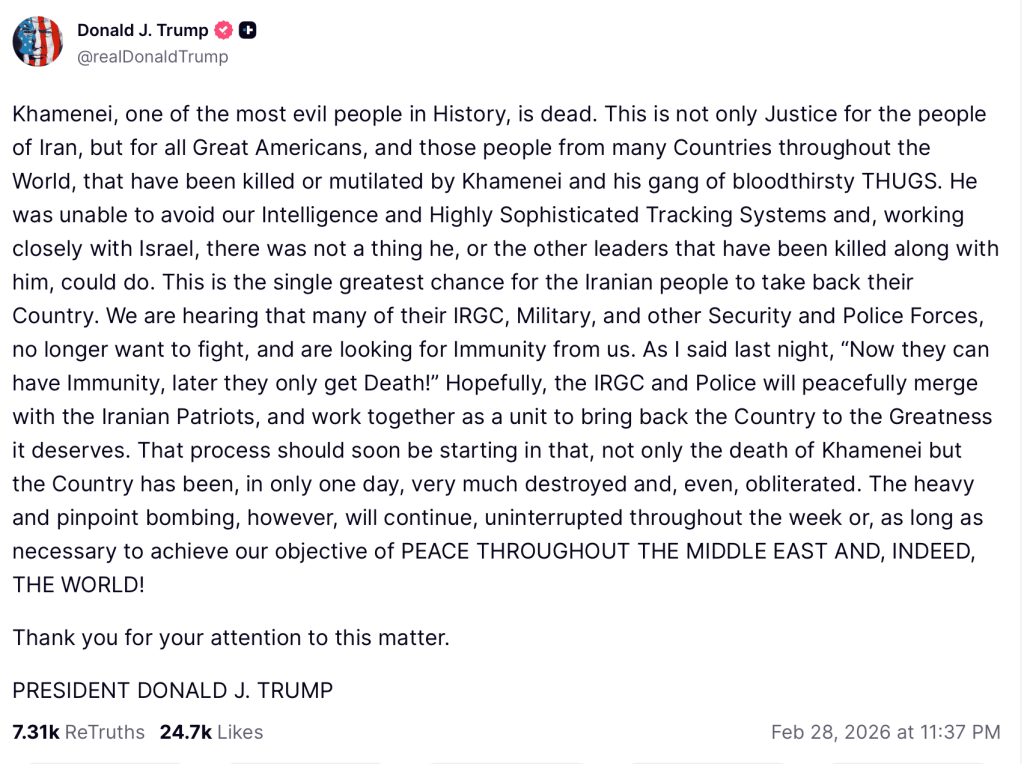Open the Donald J. Trump display name
The image size is (1024, 764).
142,30
